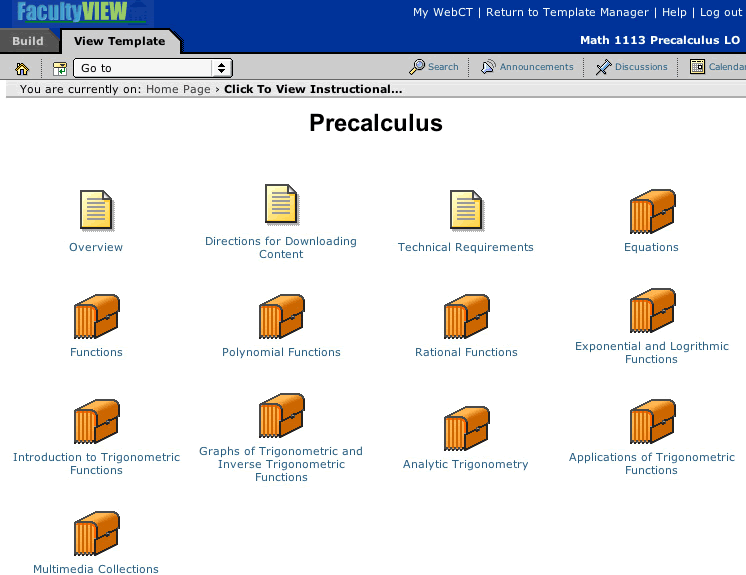Viewport: 746px width, 575px height.
Task: Open Graphs of Trigonometric folder icon
Action: (282, 415)
